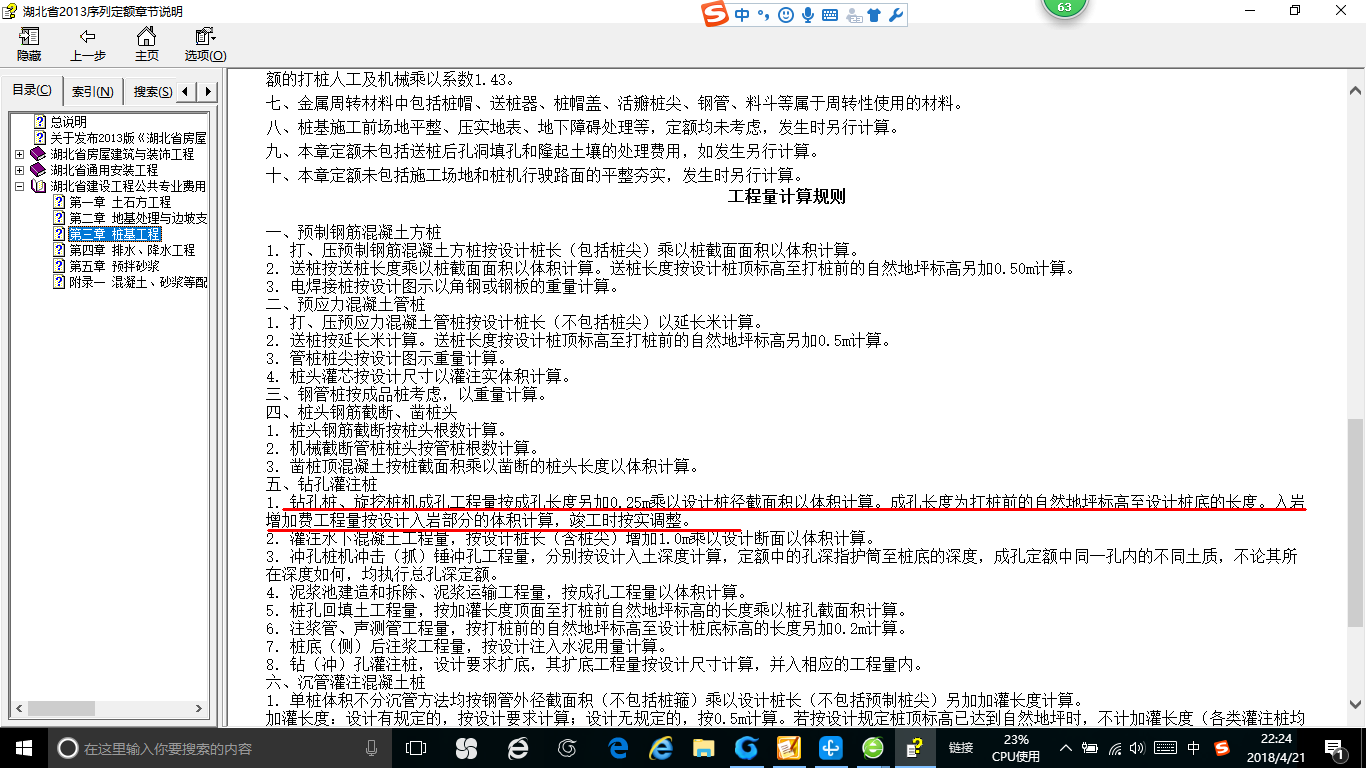1366x768 pixels.
Task: Click the Sogou S logo on IME bar
Action: (715, 15)
